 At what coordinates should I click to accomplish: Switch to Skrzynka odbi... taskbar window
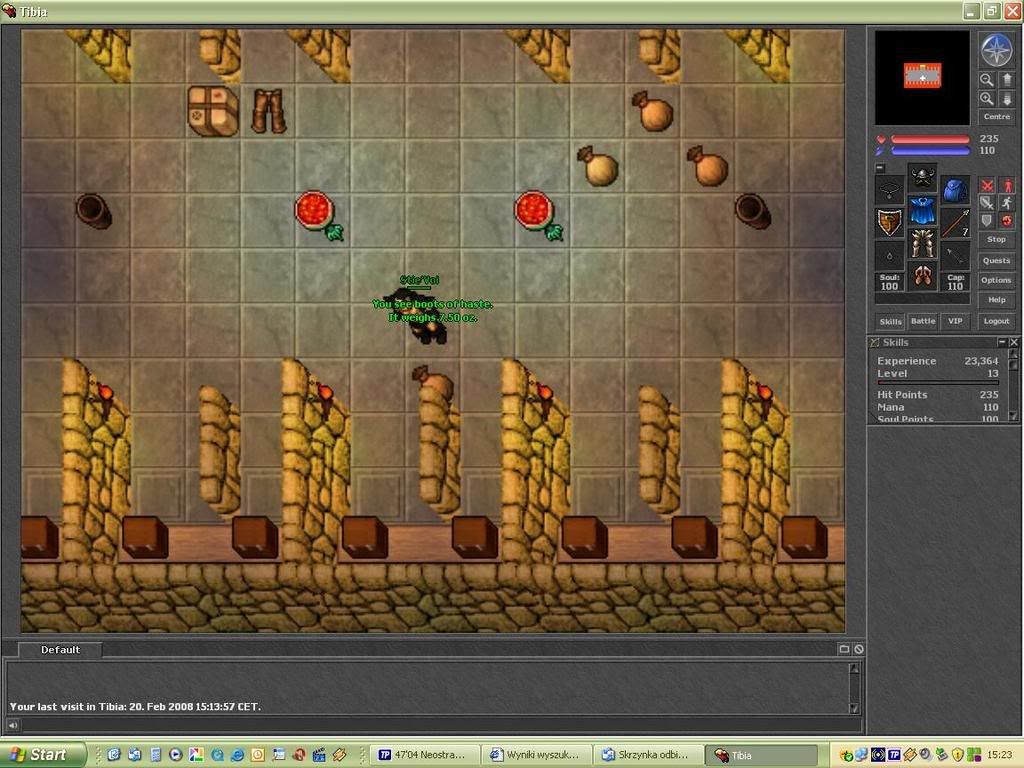[x=649, y=755]
